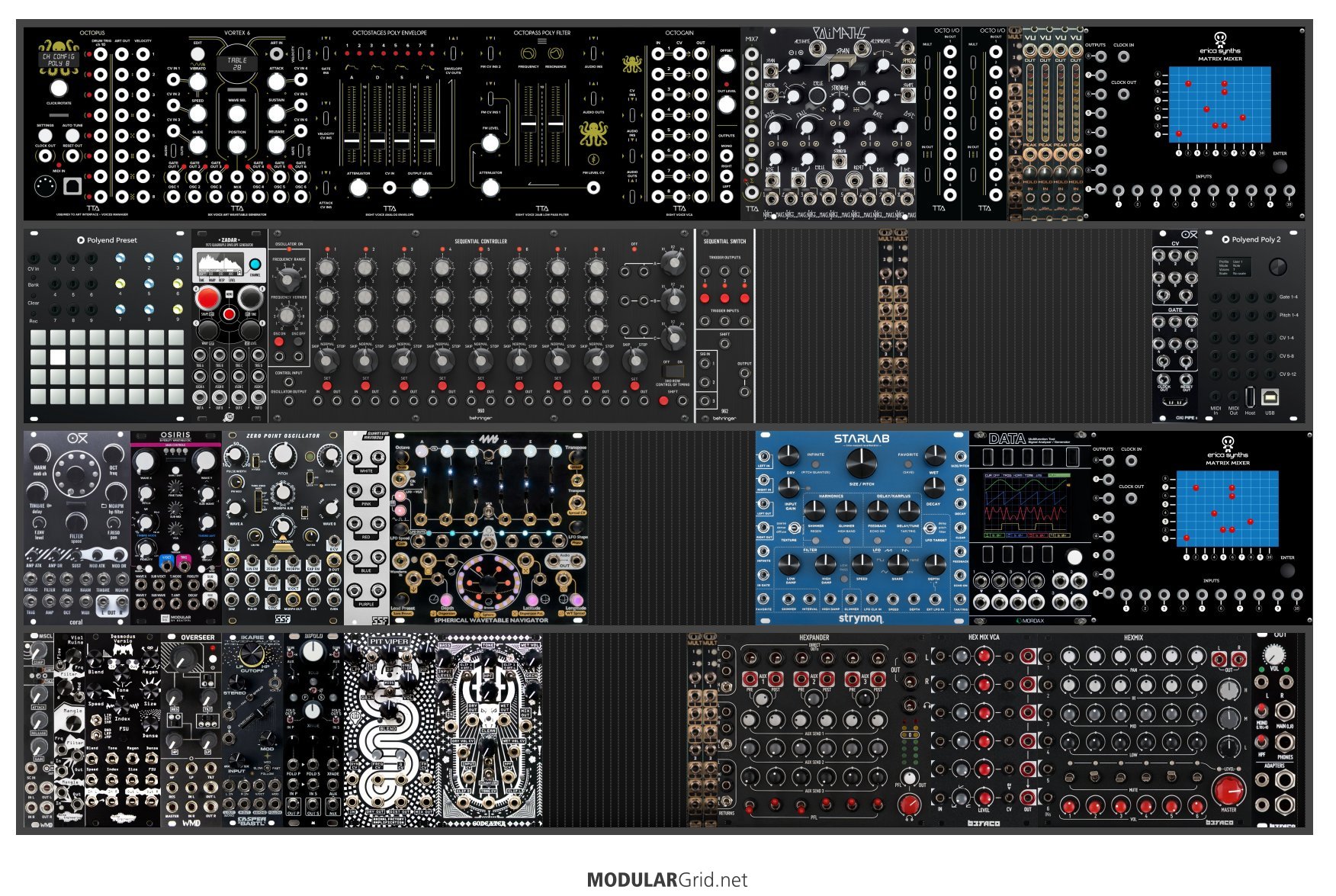Click the red Hexmix MASTER knob

1227,791
